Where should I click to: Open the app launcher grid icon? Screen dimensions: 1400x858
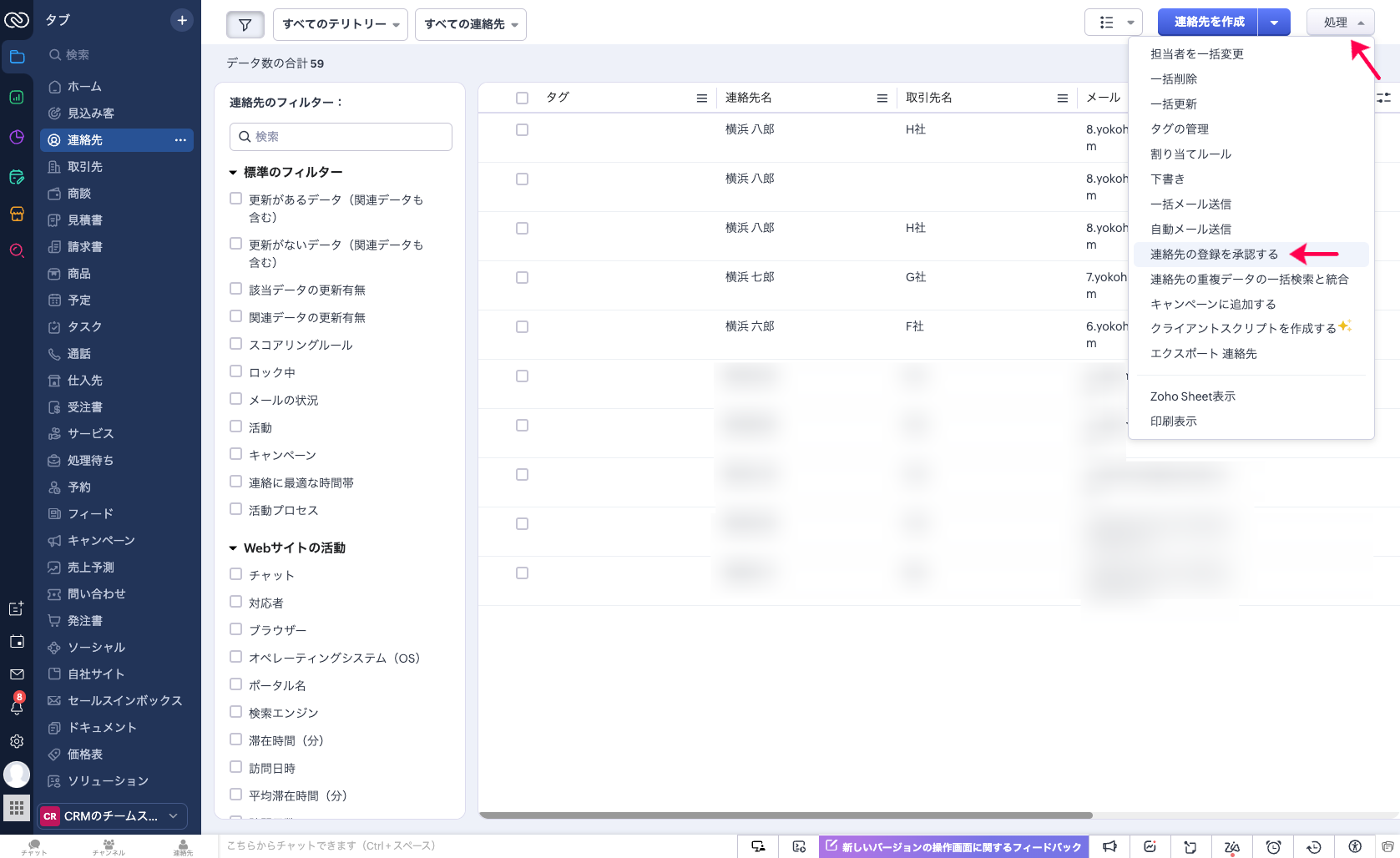[x=17, y=808]
